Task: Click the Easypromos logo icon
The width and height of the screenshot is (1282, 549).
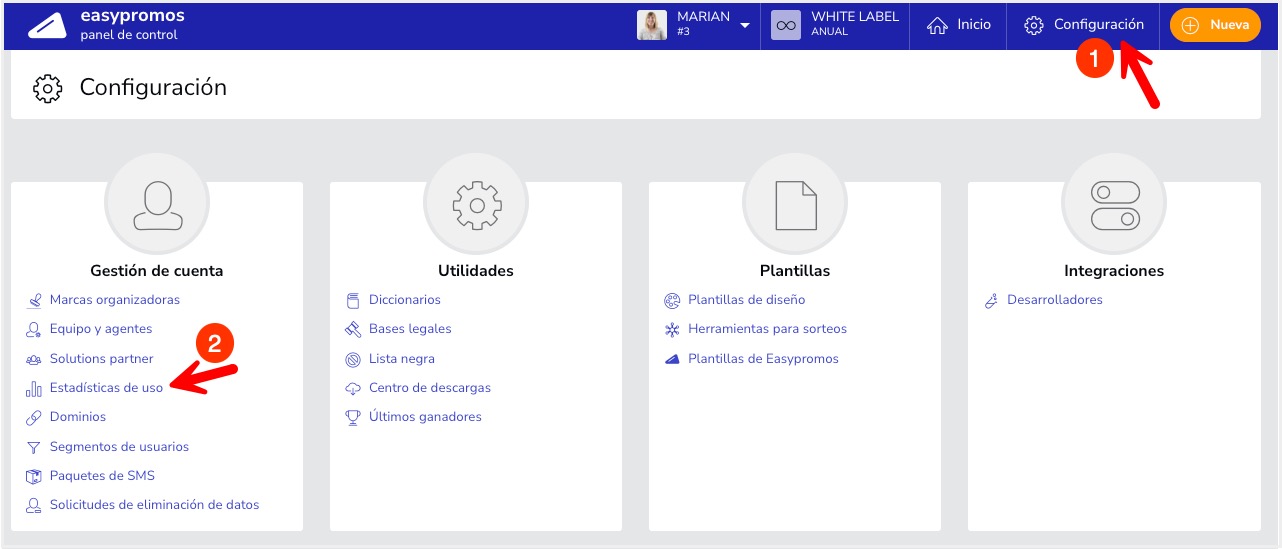Action: tap(46, 25)
